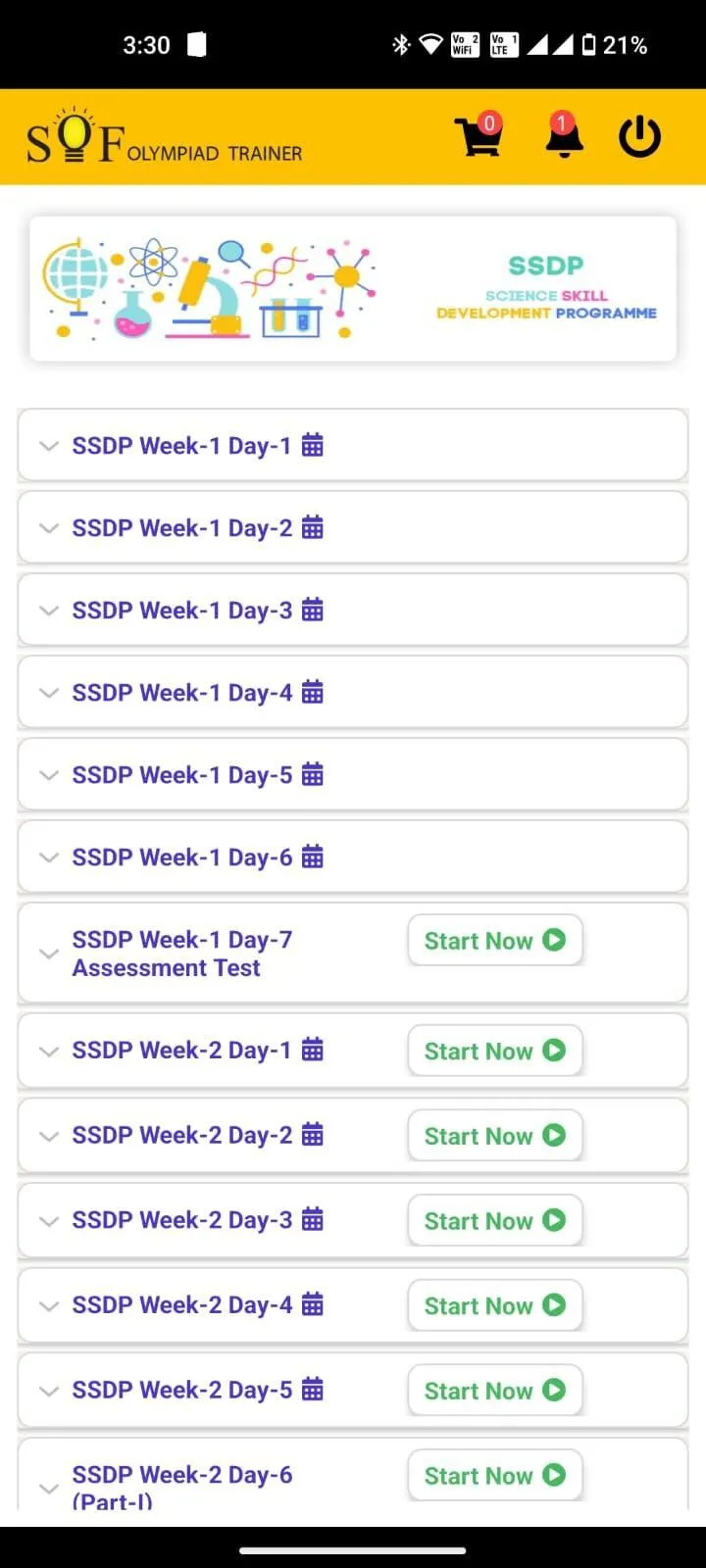The width and height of the screenshot is (706, 1568).
Task: Open the shopping cart icon
Action: tap(479, 135)
